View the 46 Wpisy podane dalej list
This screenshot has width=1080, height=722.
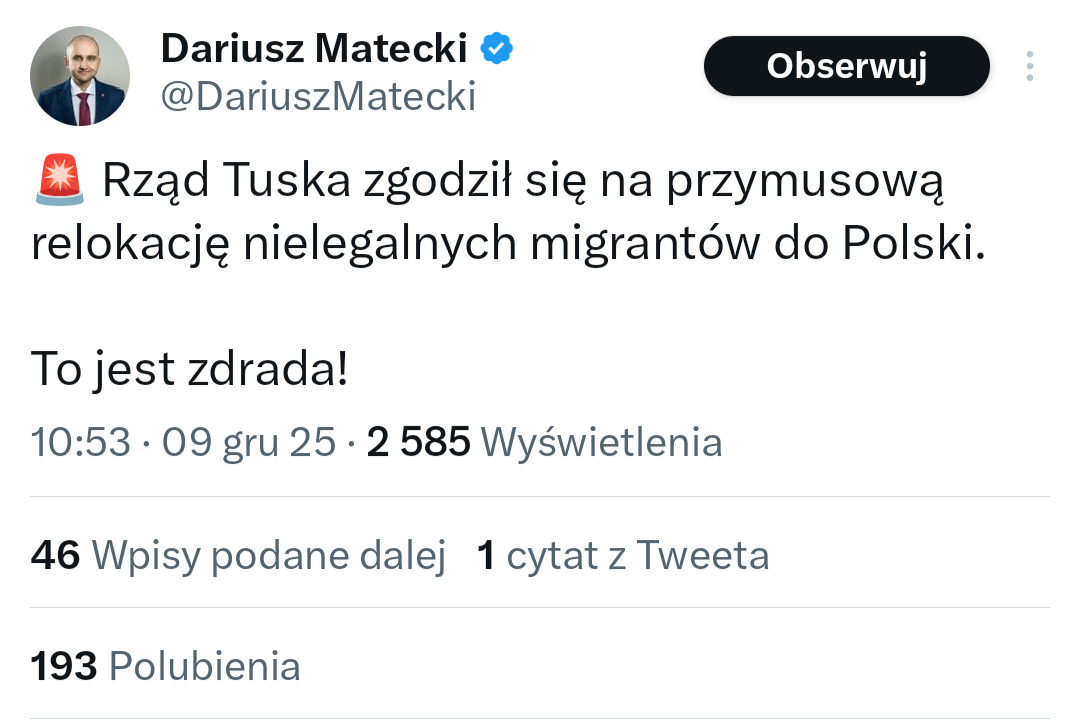(x=238, y=555)
